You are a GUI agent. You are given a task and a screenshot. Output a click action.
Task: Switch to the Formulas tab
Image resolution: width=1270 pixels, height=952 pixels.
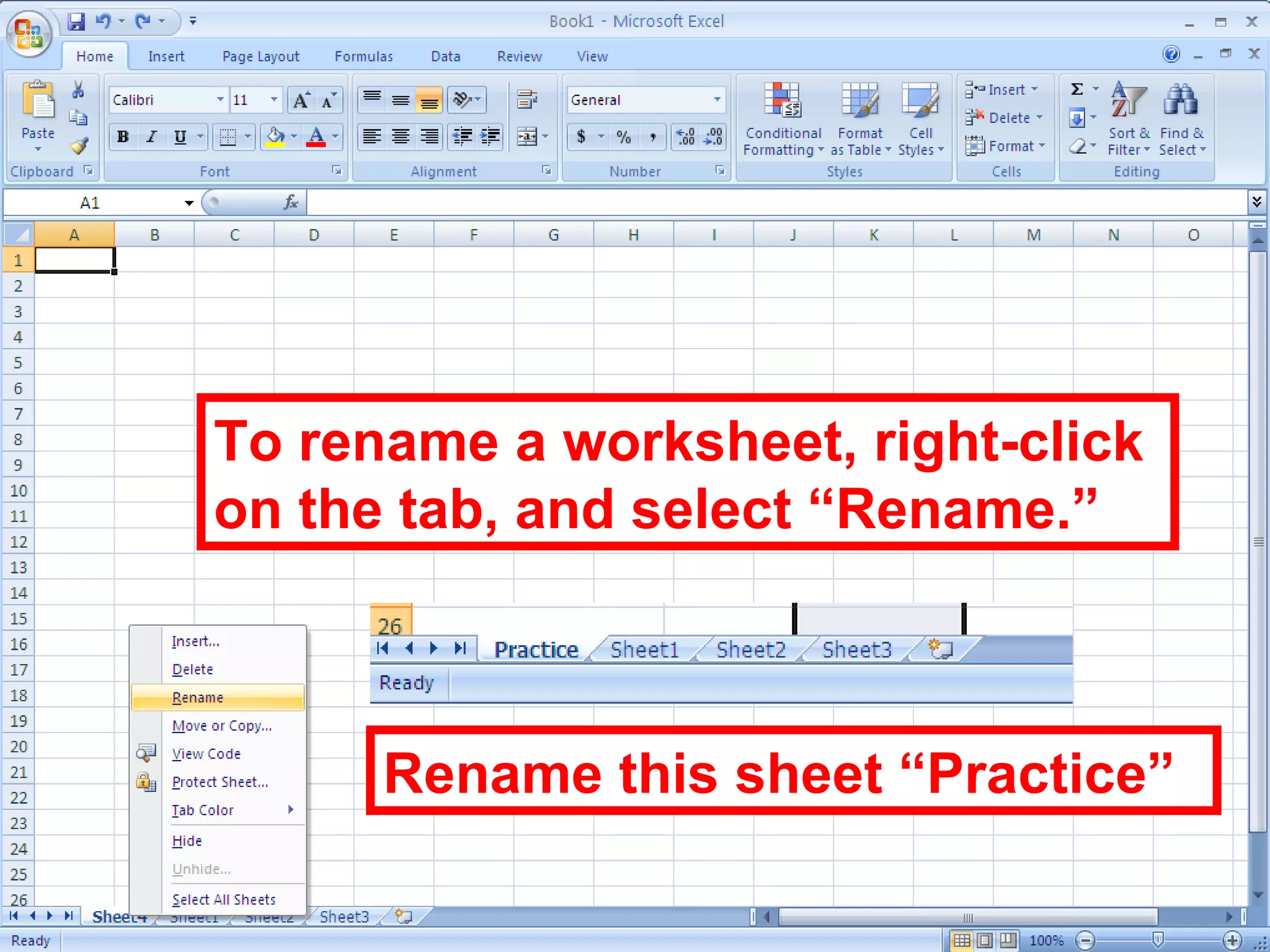click(363, 56)
